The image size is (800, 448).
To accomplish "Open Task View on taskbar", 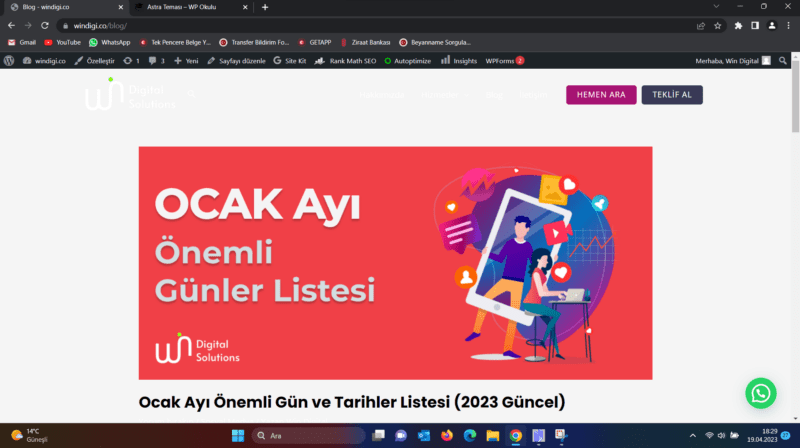I will (378, 436).
